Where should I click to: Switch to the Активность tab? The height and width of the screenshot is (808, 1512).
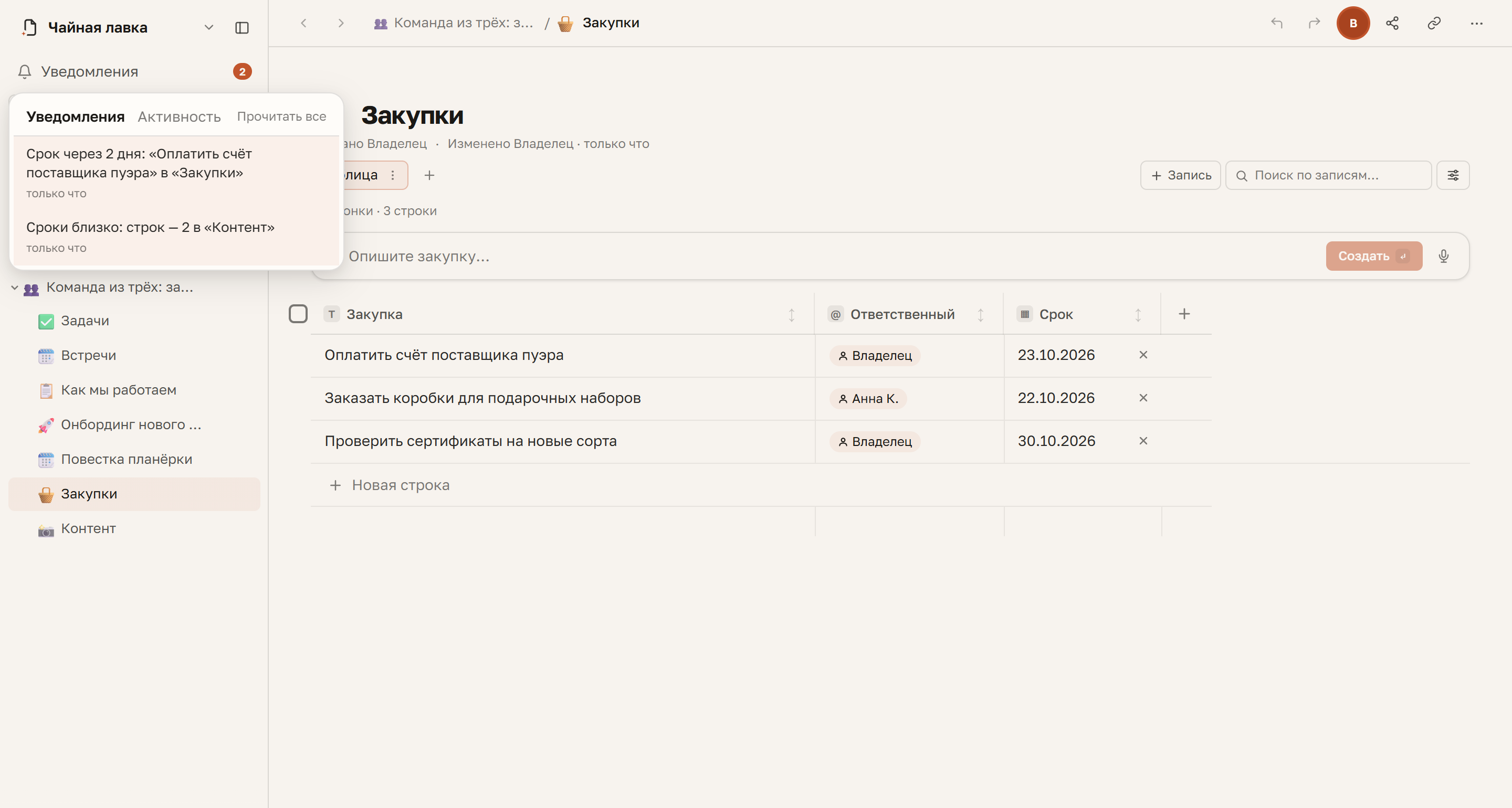click(179, 117)
